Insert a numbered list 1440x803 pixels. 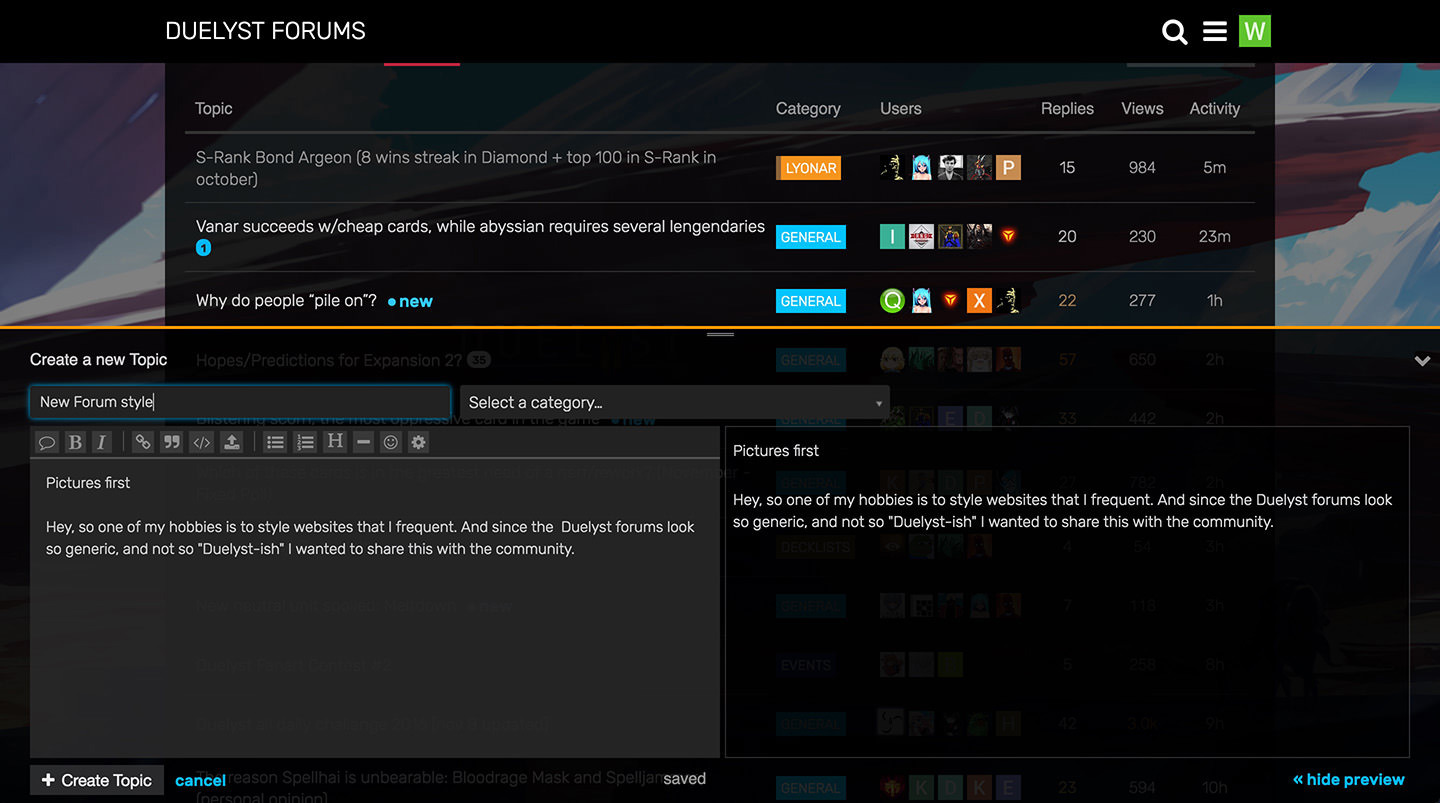coord(306,442)
